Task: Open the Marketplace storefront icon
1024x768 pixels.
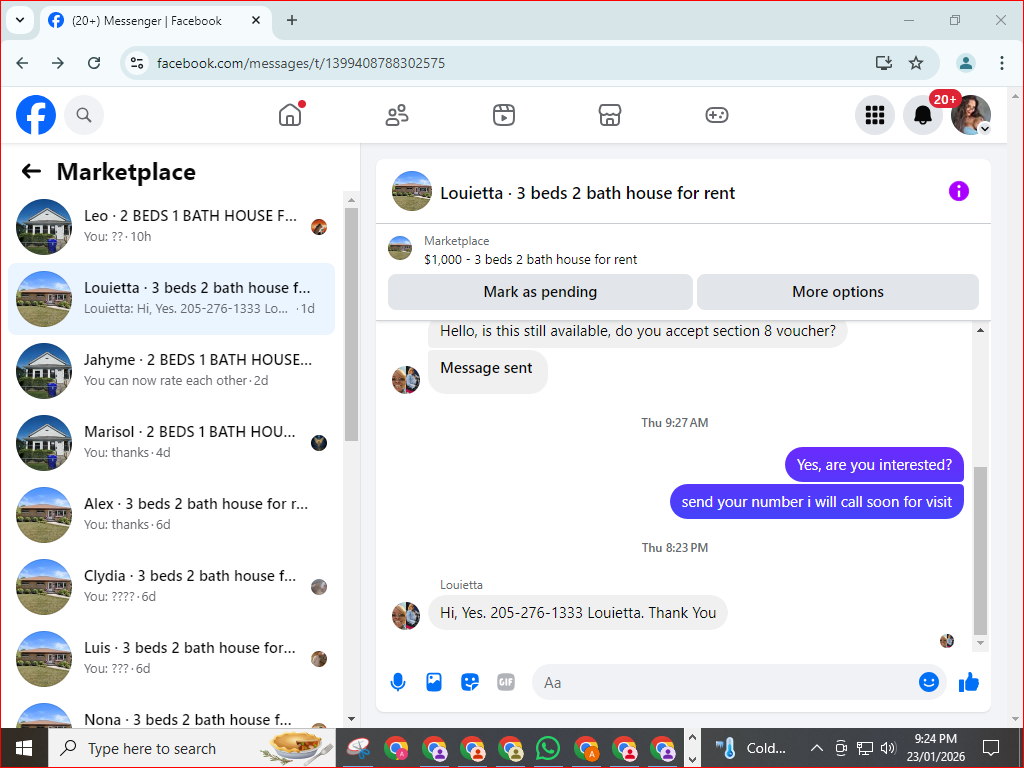Action: 610,115
